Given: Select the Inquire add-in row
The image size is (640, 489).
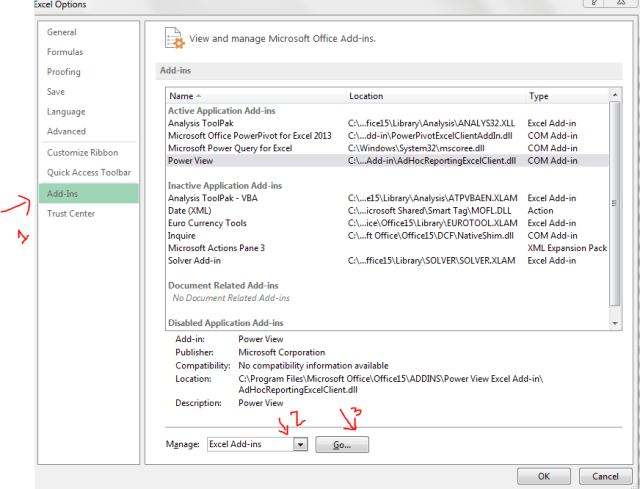Looking at the screenshot, I should coord(387,236).
